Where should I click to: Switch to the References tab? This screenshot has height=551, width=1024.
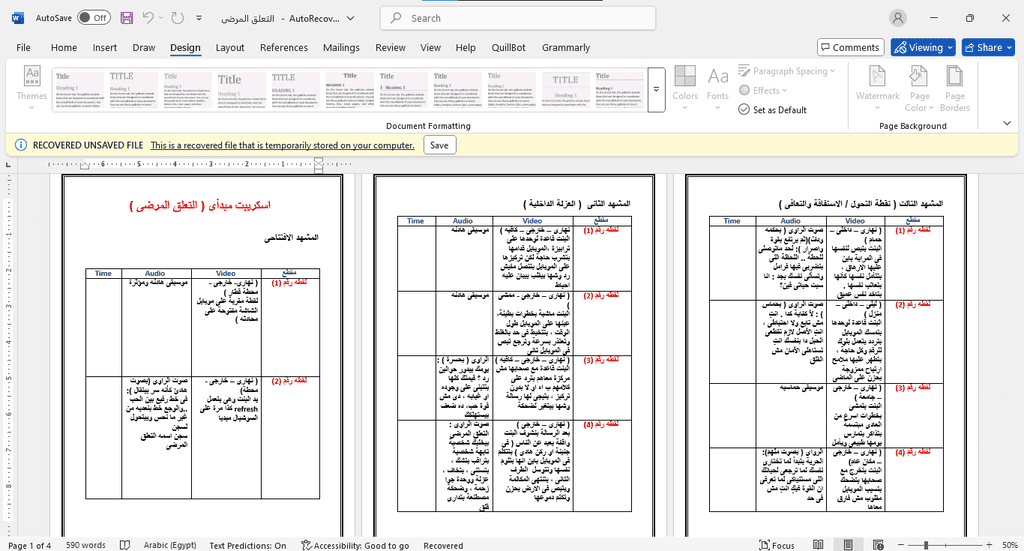284,47
